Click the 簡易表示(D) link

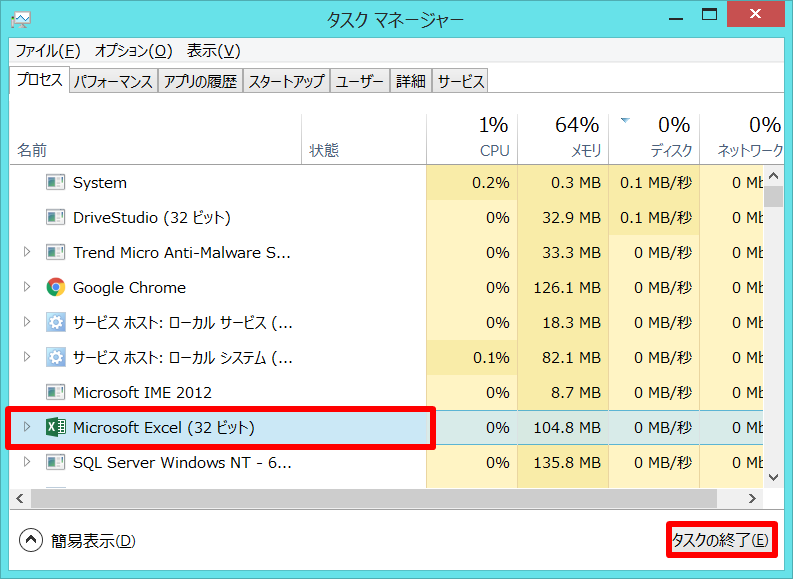tap(94, 541)
